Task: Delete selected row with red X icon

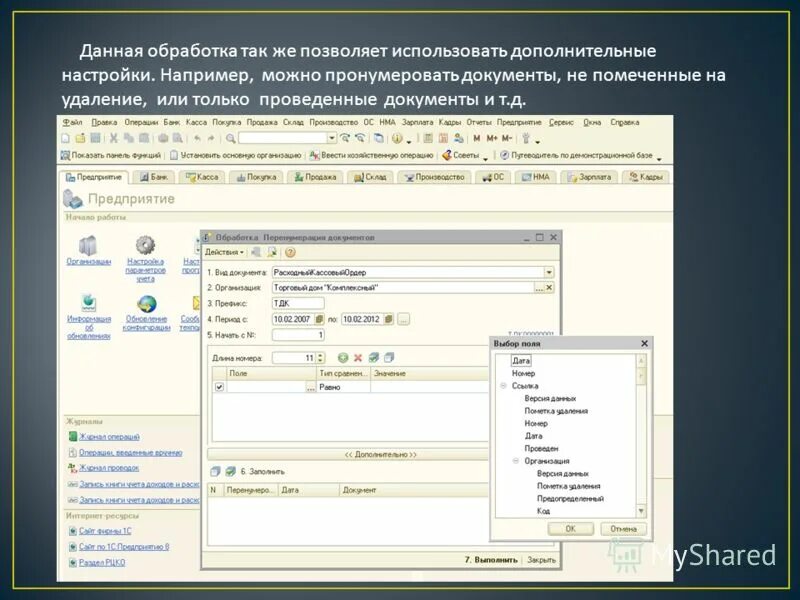Action: coord(357,357)
